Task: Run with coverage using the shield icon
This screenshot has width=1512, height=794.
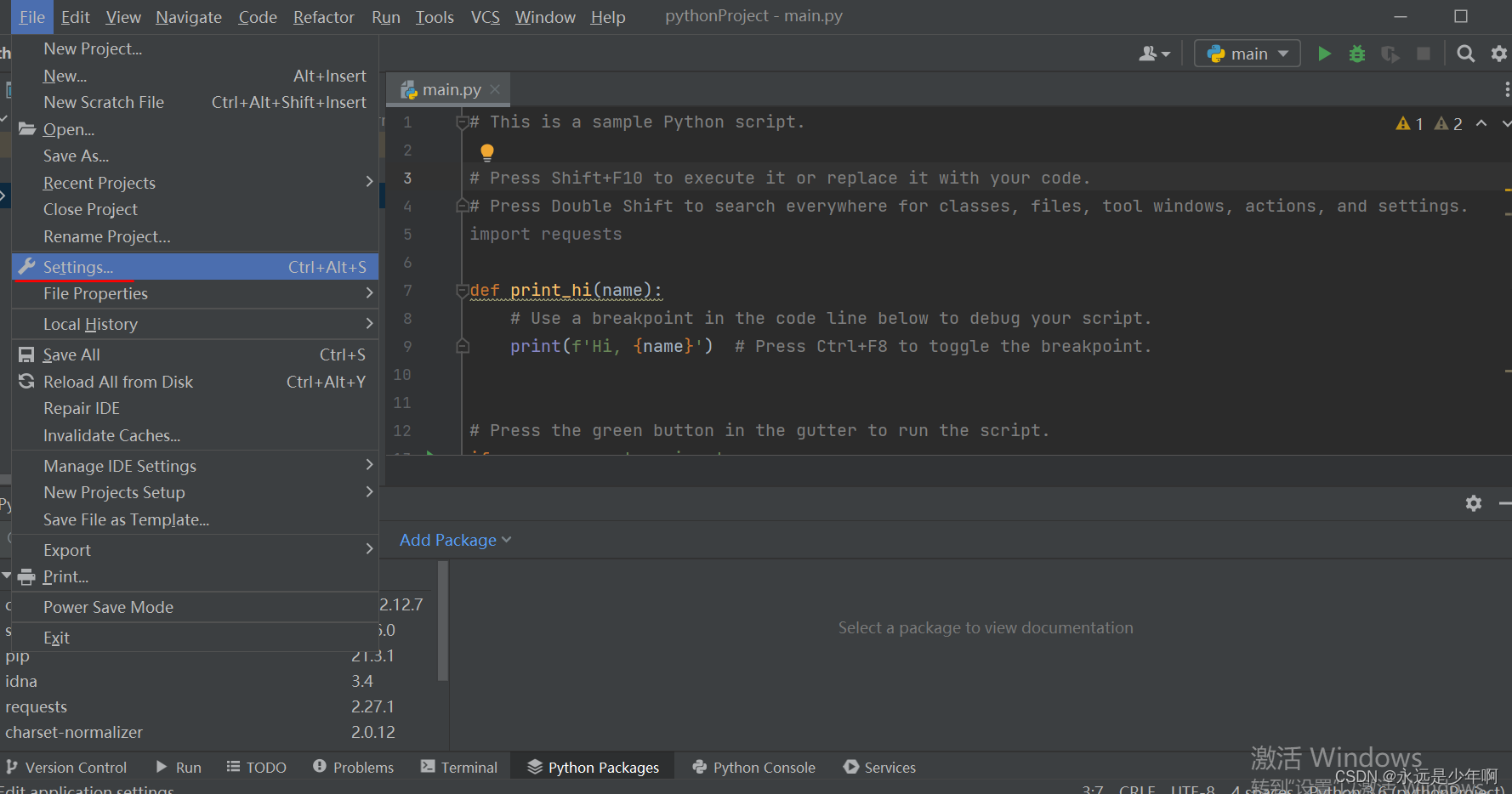Action: pyautogui.click(x=1390, y=54)
